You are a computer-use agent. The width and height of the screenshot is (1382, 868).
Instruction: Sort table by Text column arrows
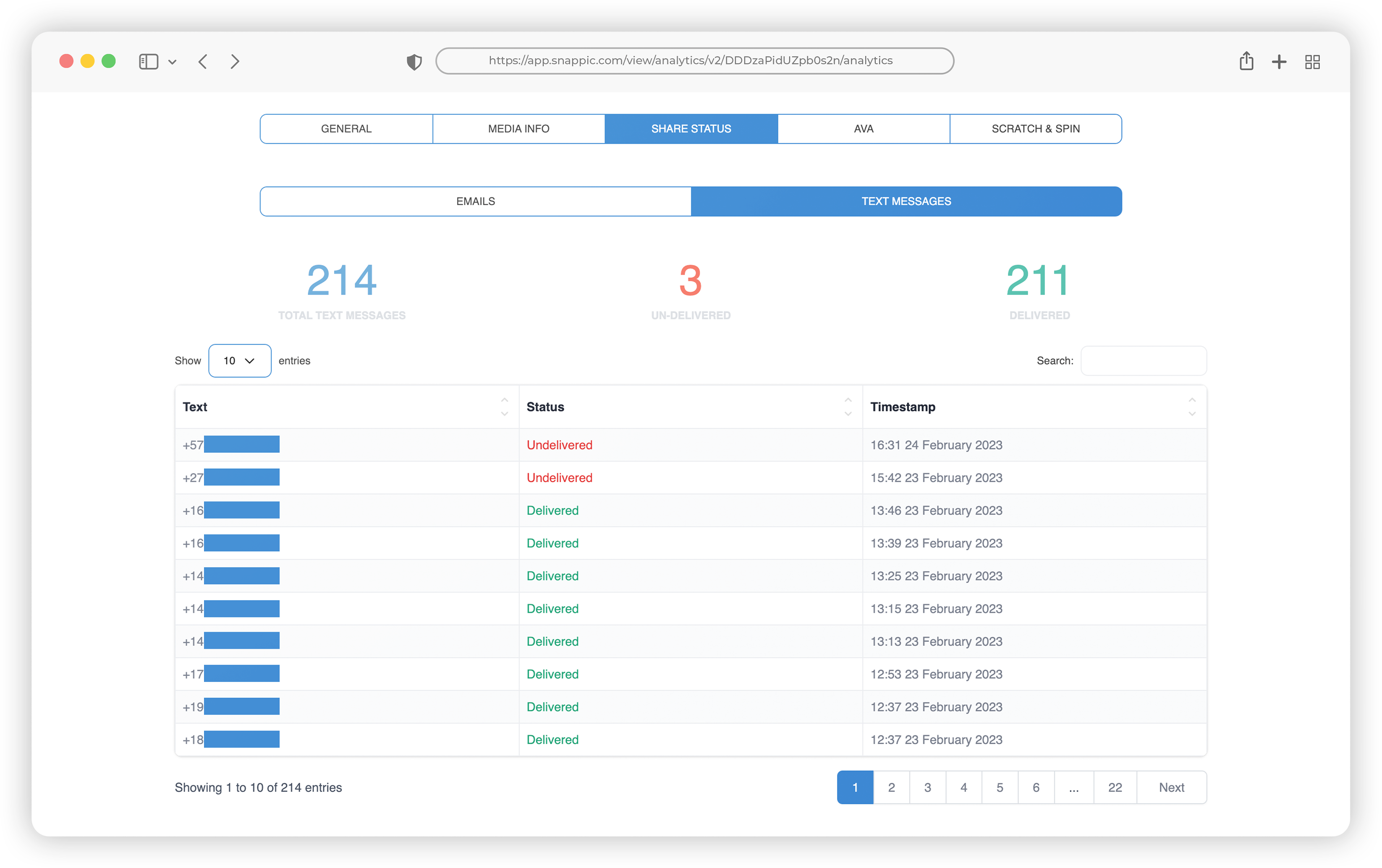pos(504,407)
